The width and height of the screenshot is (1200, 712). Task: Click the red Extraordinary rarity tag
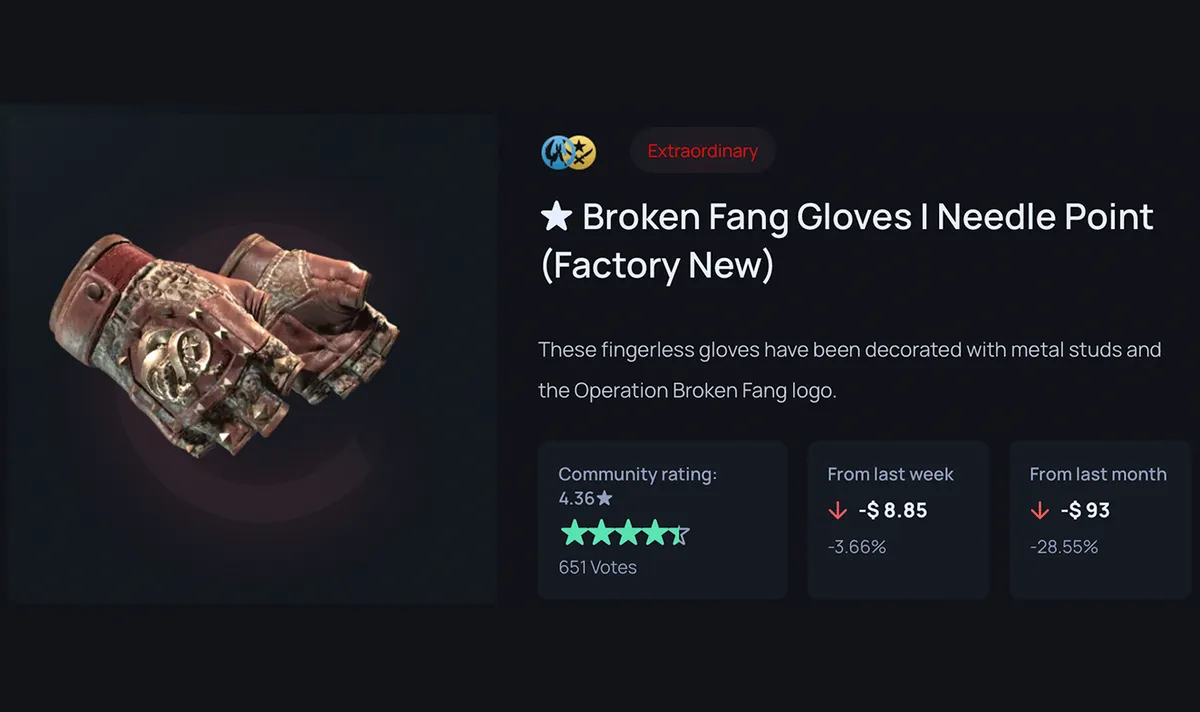pyautogui.click(x=703, y=152)
